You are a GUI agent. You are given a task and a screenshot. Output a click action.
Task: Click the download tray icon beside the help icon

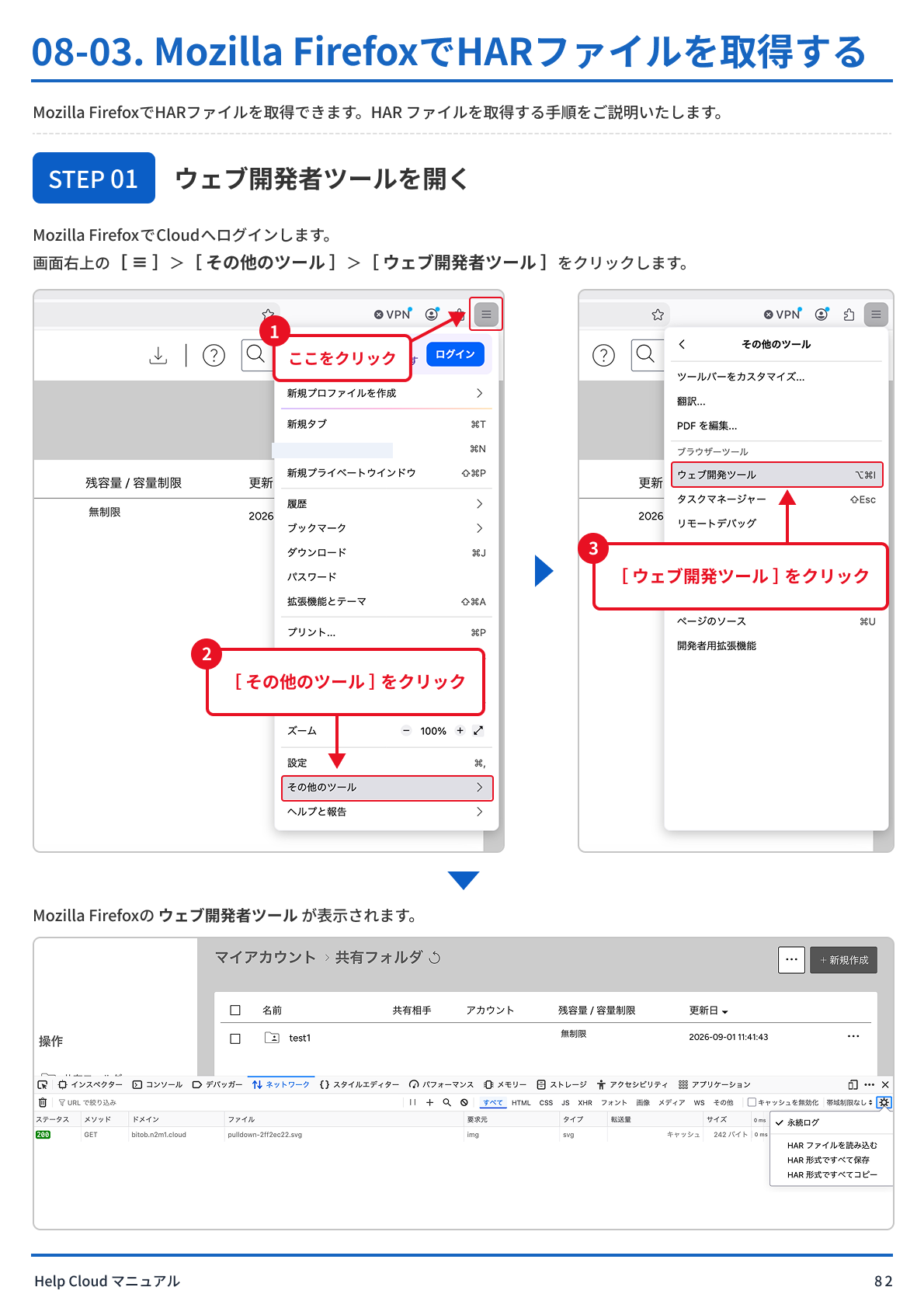(x=158, y=355)
